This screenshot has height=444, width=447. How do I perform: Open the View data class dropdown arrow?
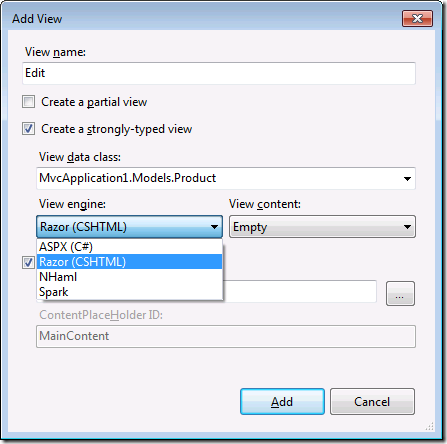point(407,179)
